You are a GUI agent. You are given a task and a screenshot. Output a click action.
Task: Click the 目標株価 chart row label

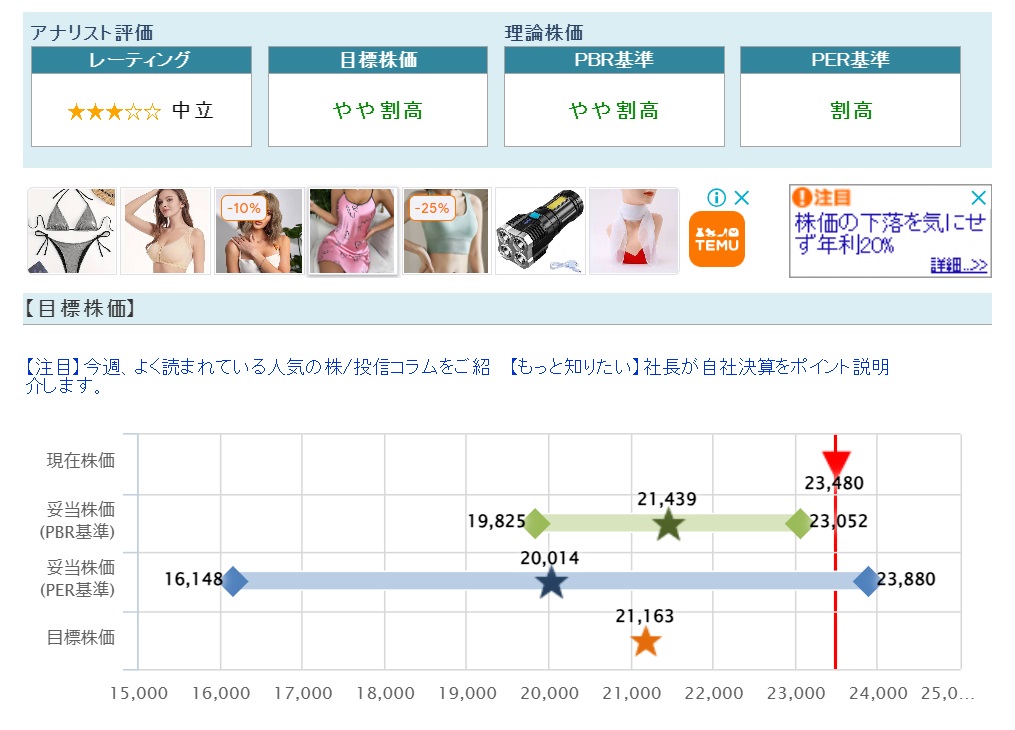(x=80, y=637)
